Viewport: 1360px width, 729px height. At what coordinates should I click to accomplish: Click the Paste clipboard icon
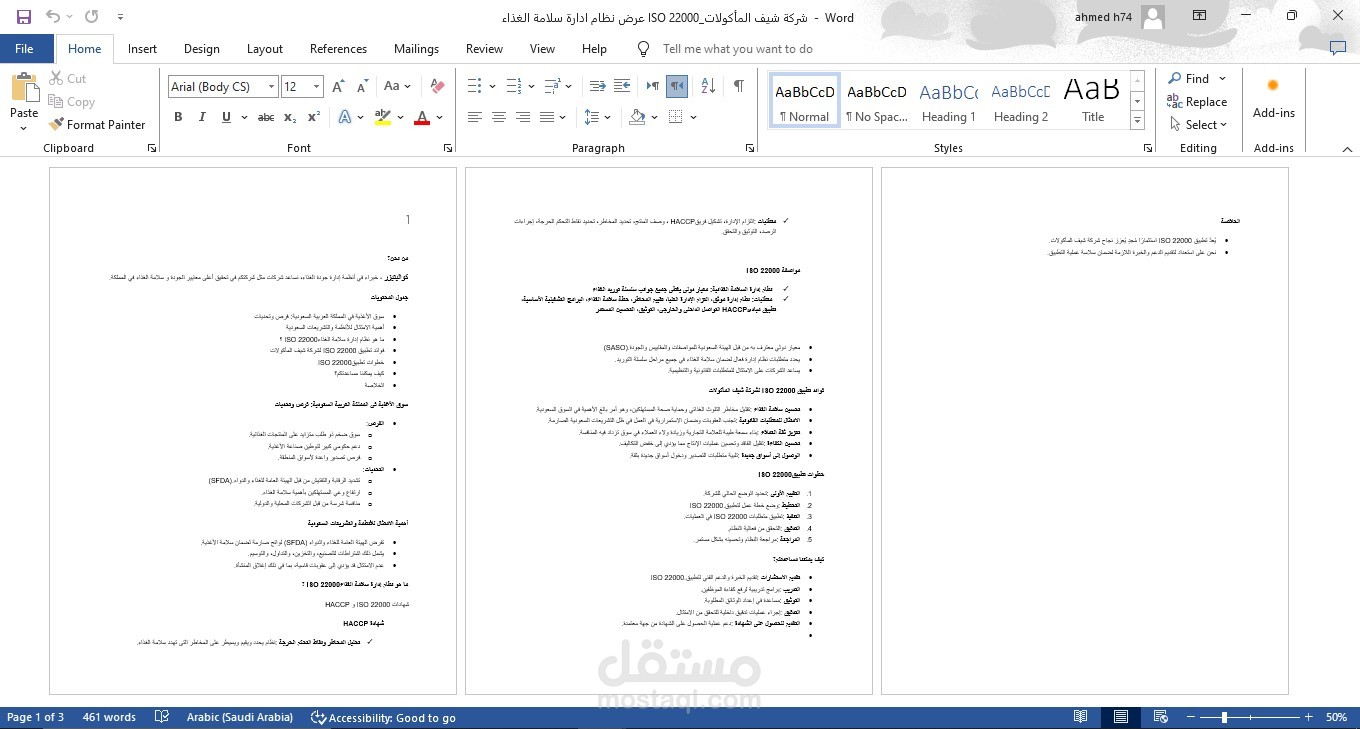coord(24,88)
